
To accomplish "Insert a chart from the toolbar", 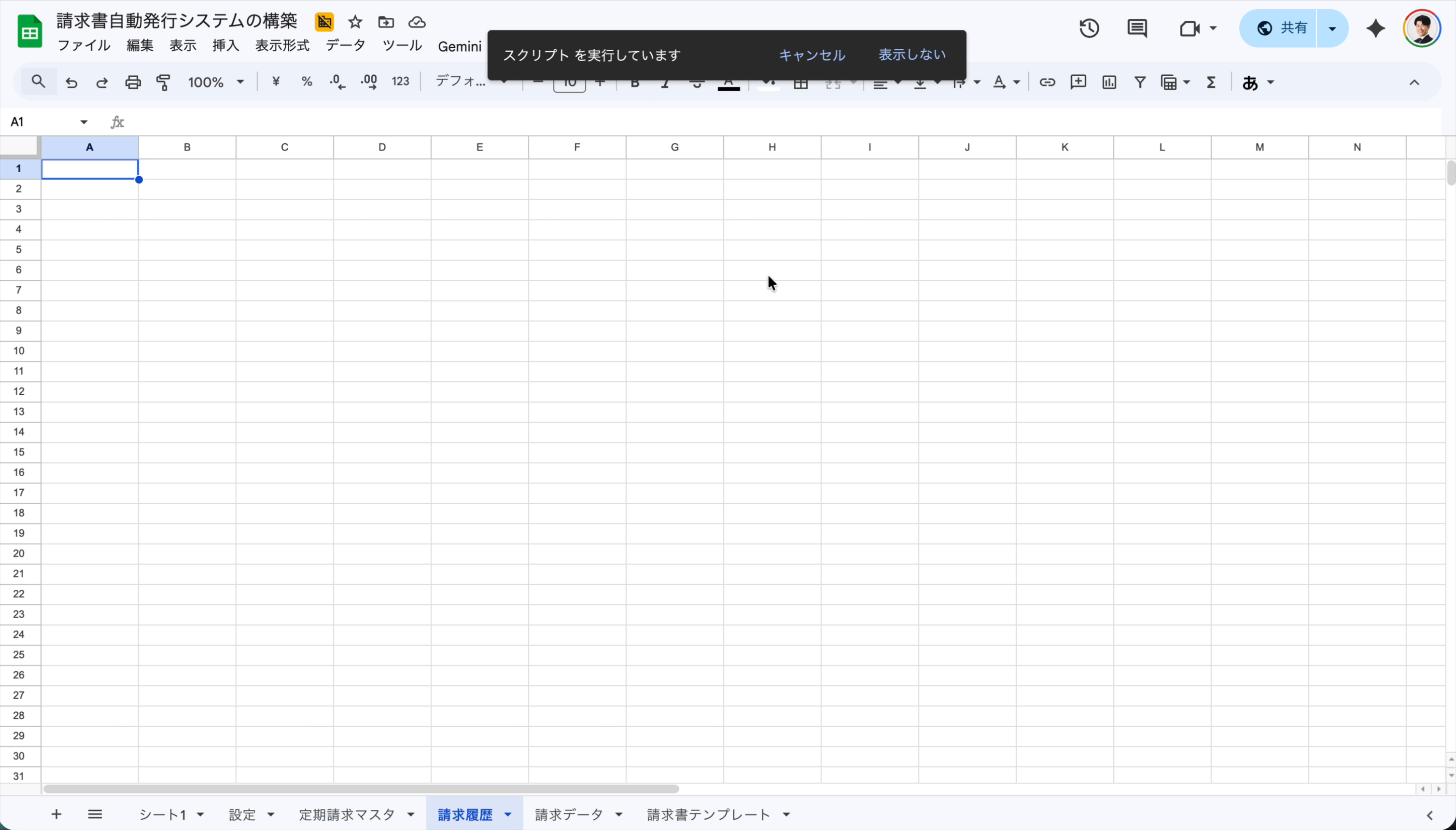I will (1109, 82).
